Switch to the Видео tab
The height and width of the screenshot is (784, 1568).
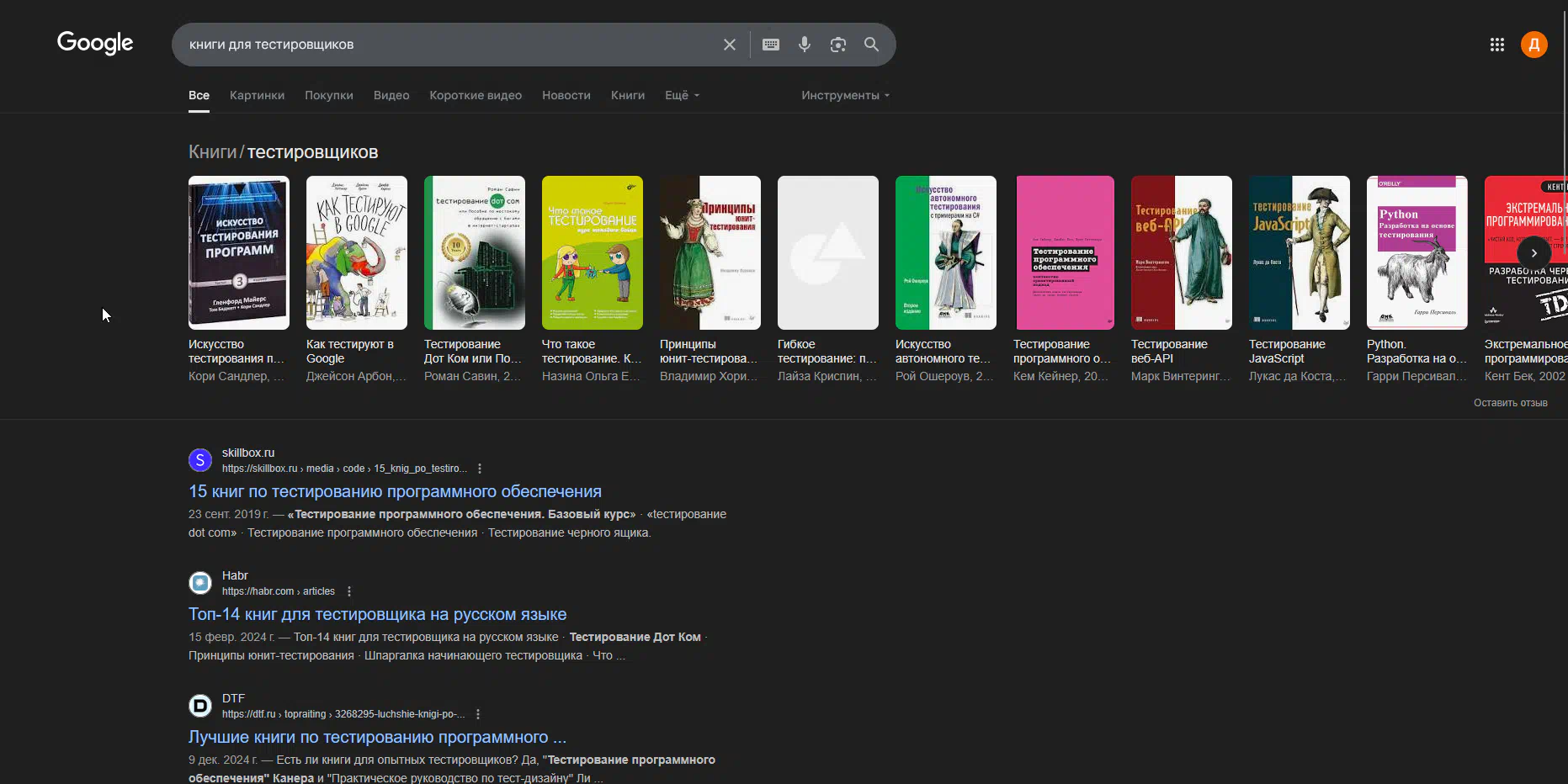(391, 95)
